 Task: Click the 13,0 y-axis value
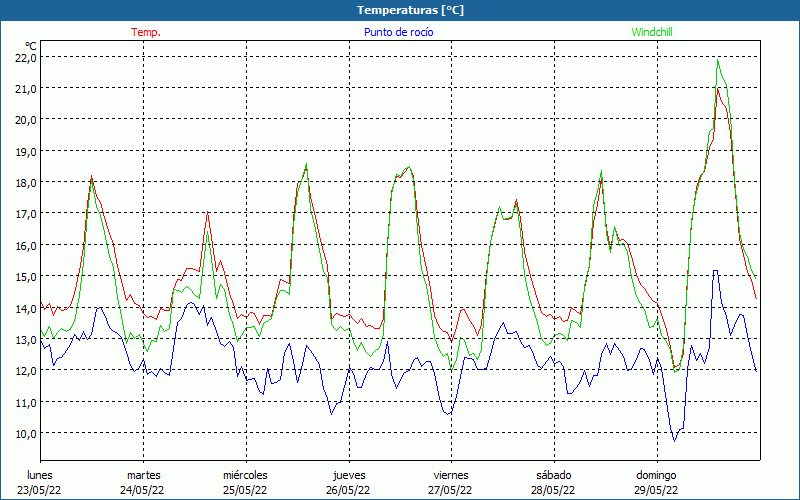(26, 339)
